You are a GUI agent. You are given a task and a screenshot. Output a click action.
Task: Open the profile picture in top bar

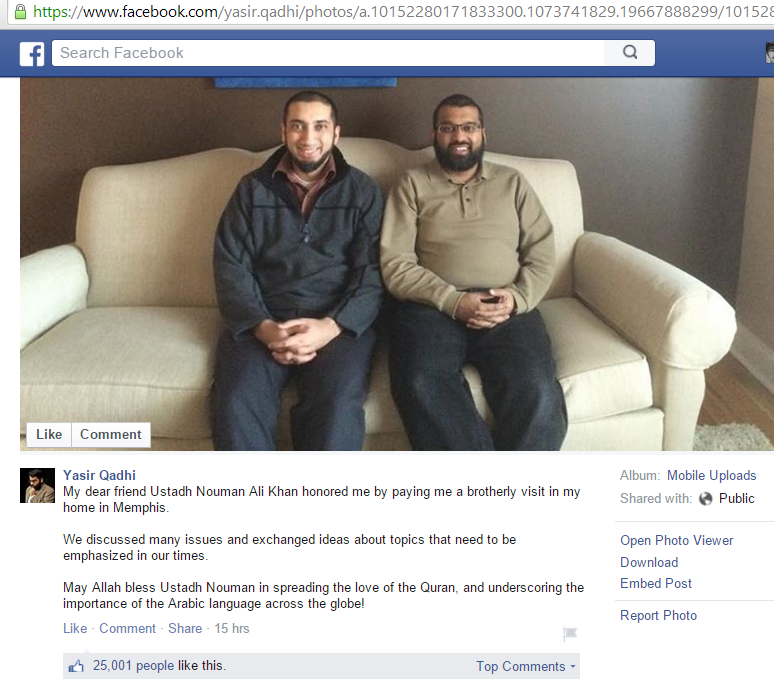[x=770, y=52]
